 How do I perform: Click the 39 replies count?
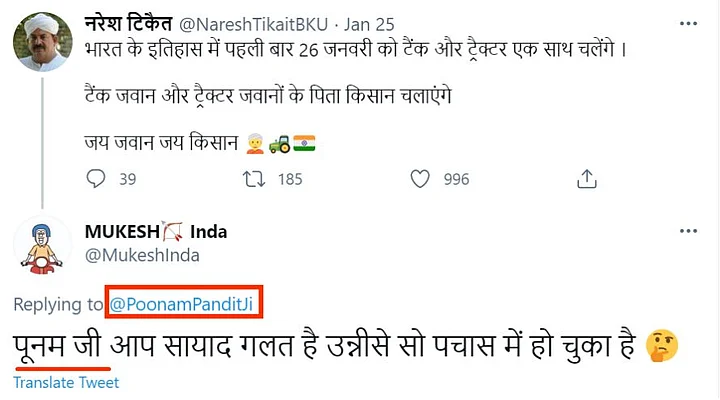pyautogui.click(x=127, y=180)
